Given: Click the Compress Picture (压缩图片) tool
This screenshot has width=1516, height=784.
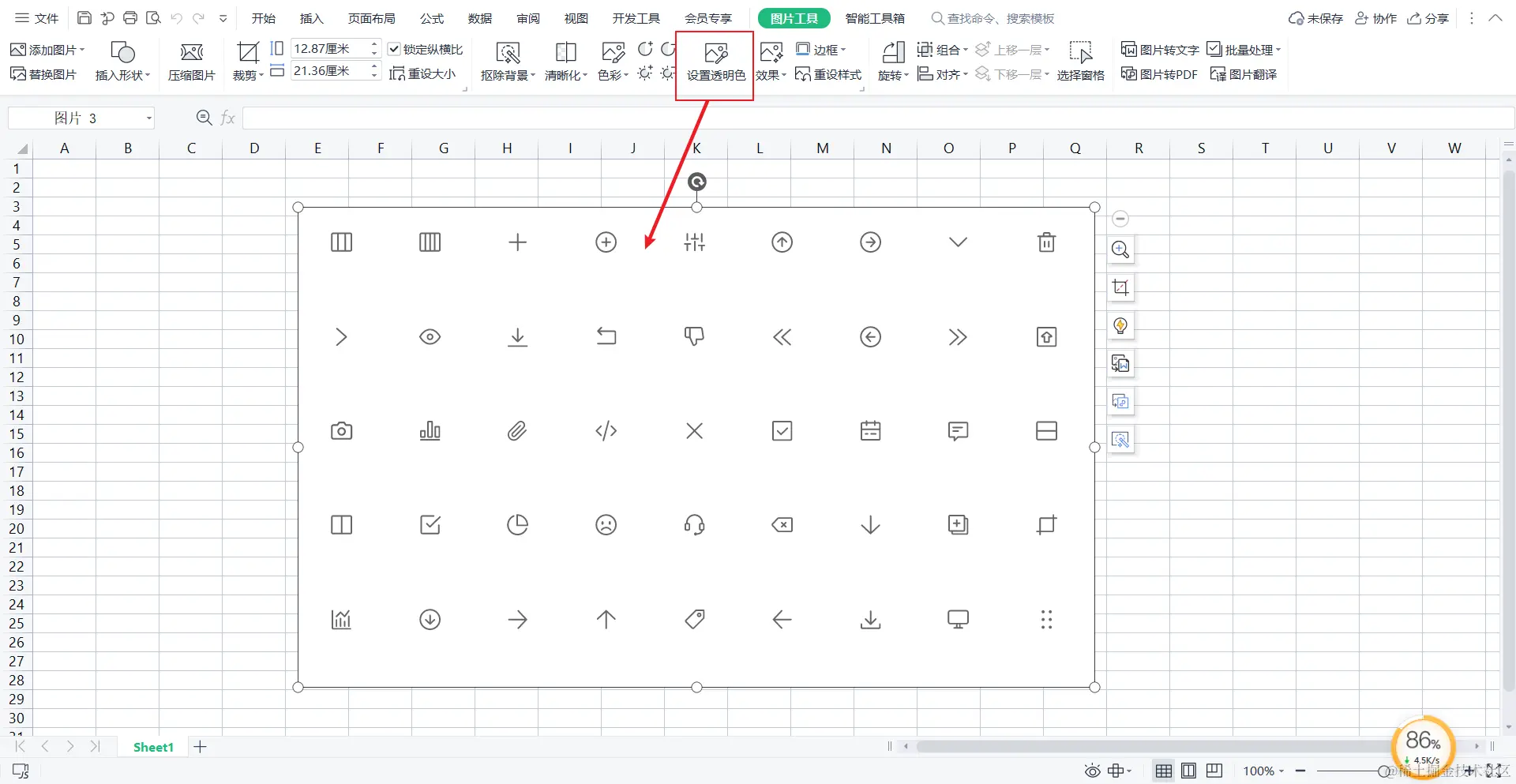Looking at the screenshot, I should coord(191,62).
